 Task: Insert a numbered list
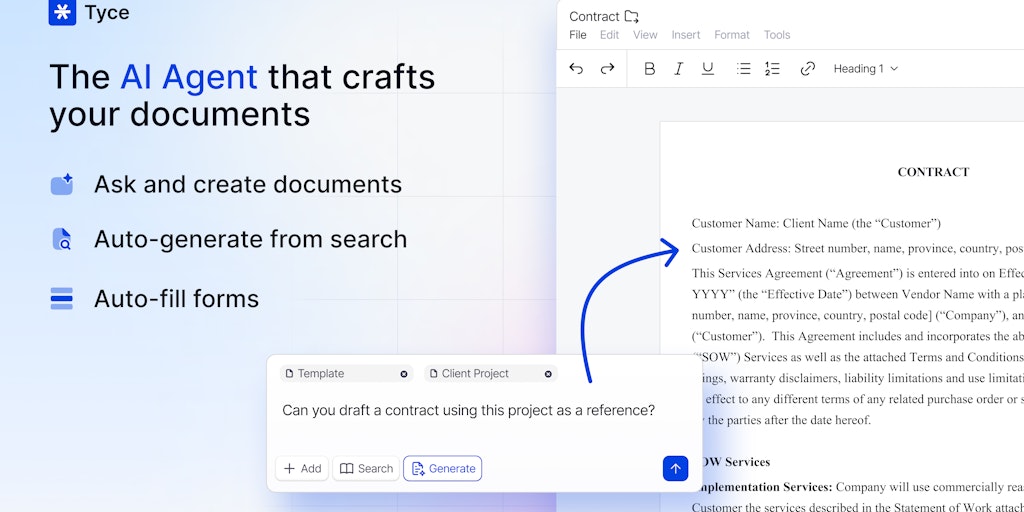pyautogui.click(x=773, y=69)
